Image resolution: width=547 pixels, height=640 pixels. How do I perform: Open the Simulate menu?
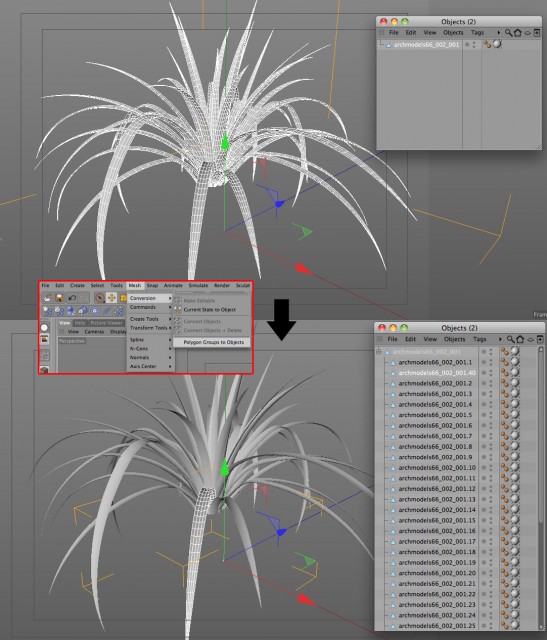198,285
